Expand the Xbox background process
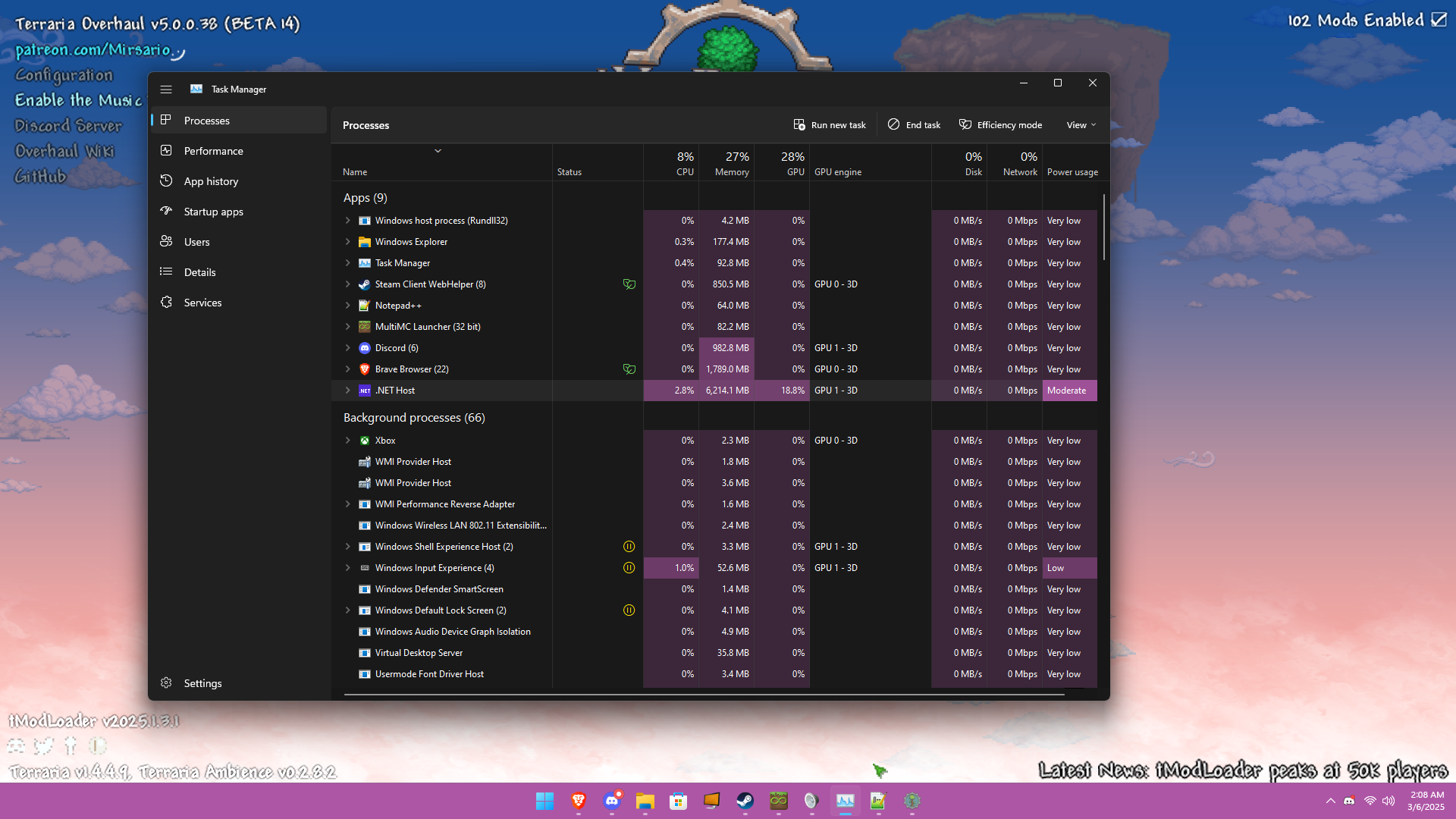The image size is (1456, 819). point(347,441)
